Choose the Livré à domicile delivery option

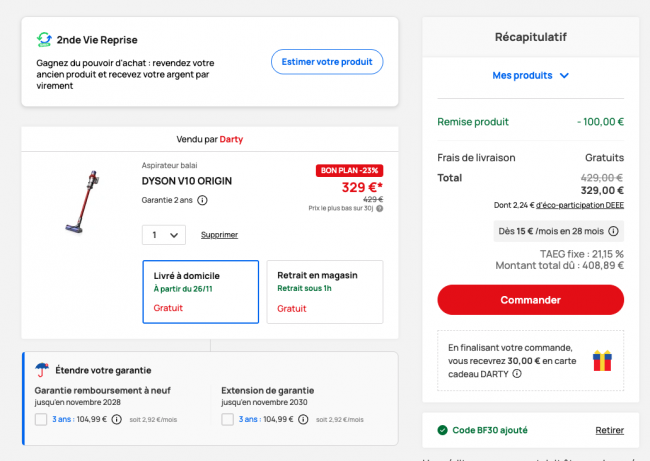200,292
